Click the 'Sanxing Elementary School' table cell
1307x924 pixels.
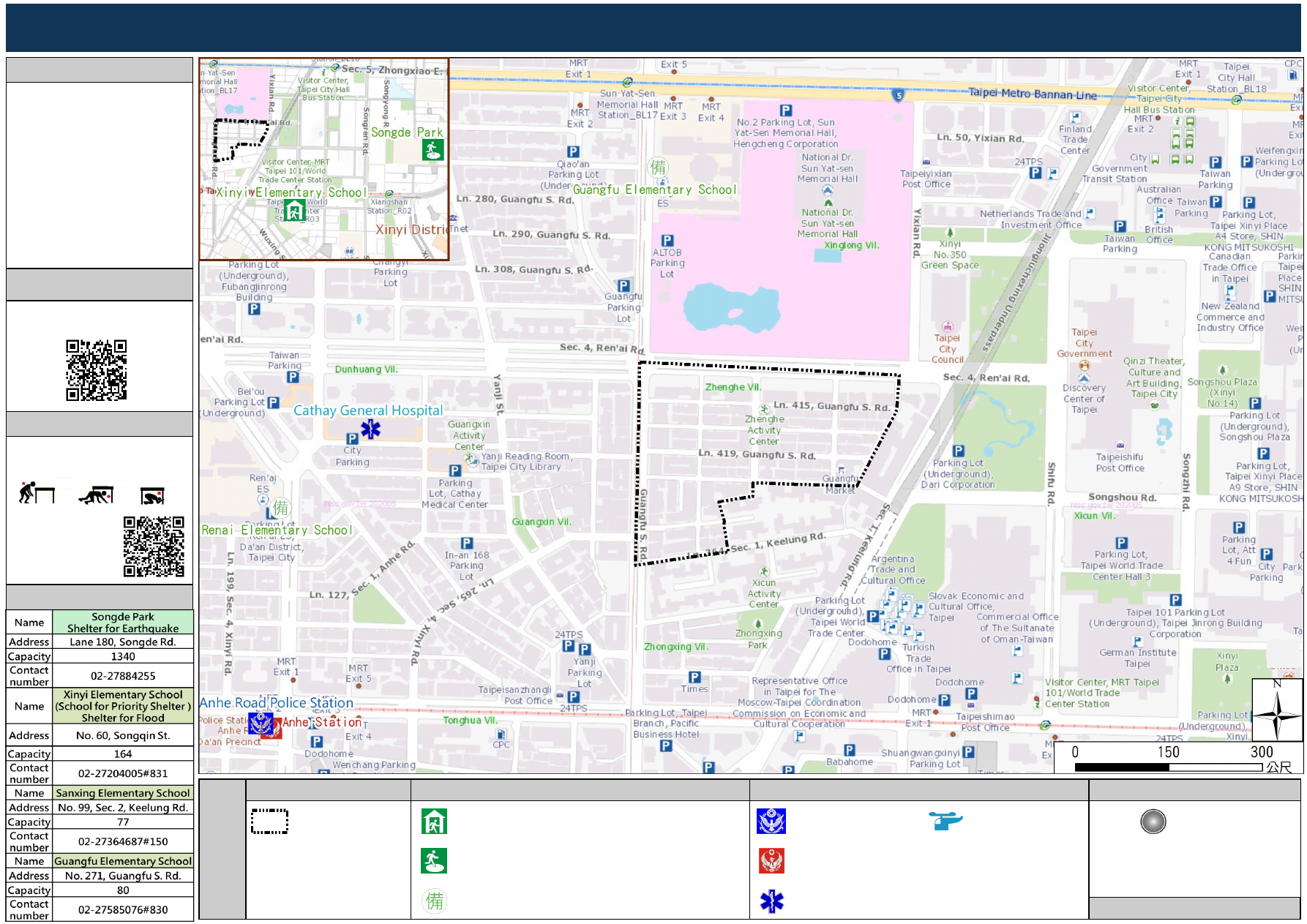click(123, 793)
